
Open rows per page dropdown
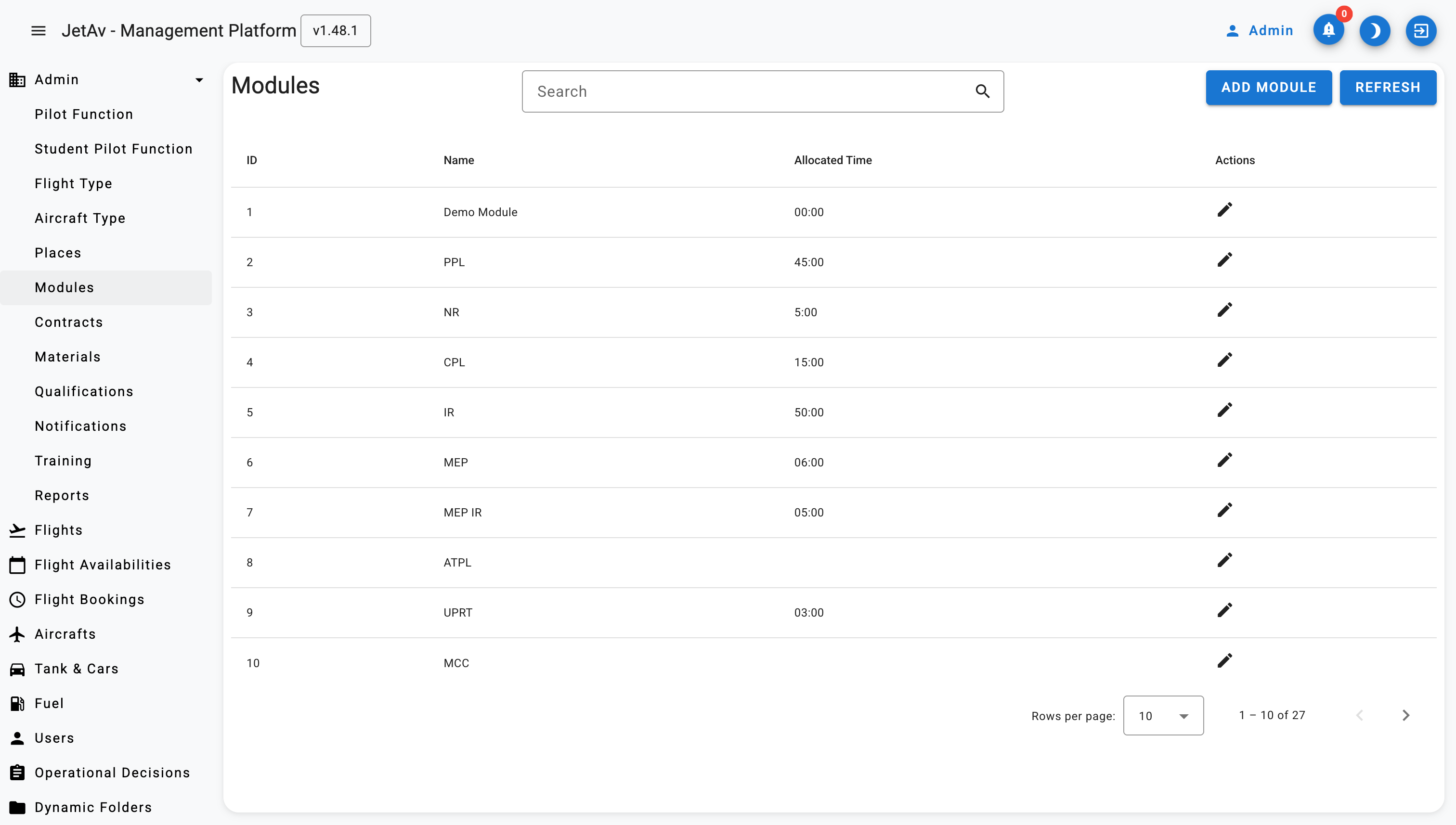point(1163,716)
